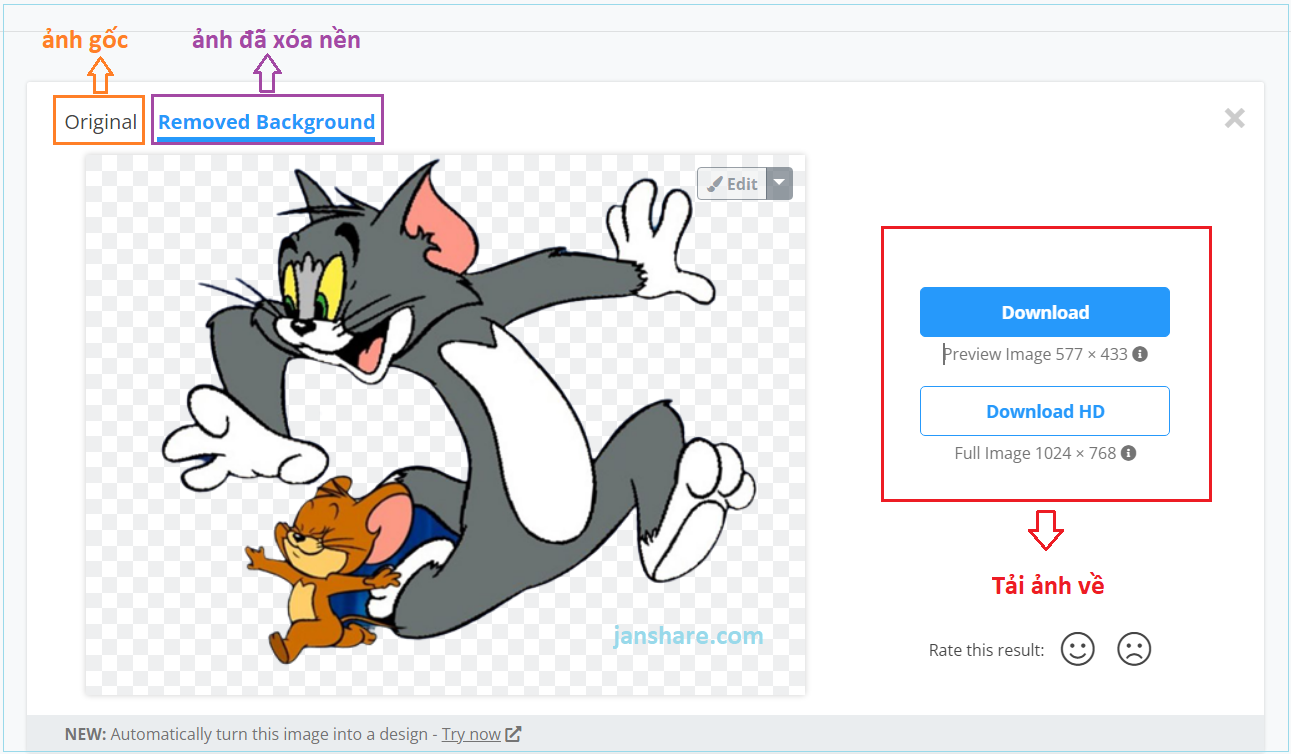
Task: Click the 'Preview Image 577 × 433' text
Action: coord(1035,354)
